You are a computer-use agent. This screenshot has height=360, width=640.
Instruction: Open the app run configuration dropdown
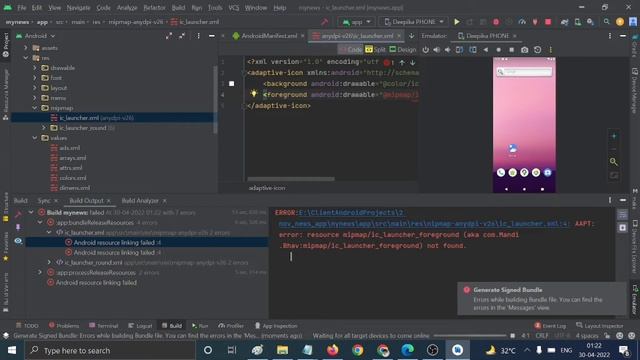[x=357, y=22]
